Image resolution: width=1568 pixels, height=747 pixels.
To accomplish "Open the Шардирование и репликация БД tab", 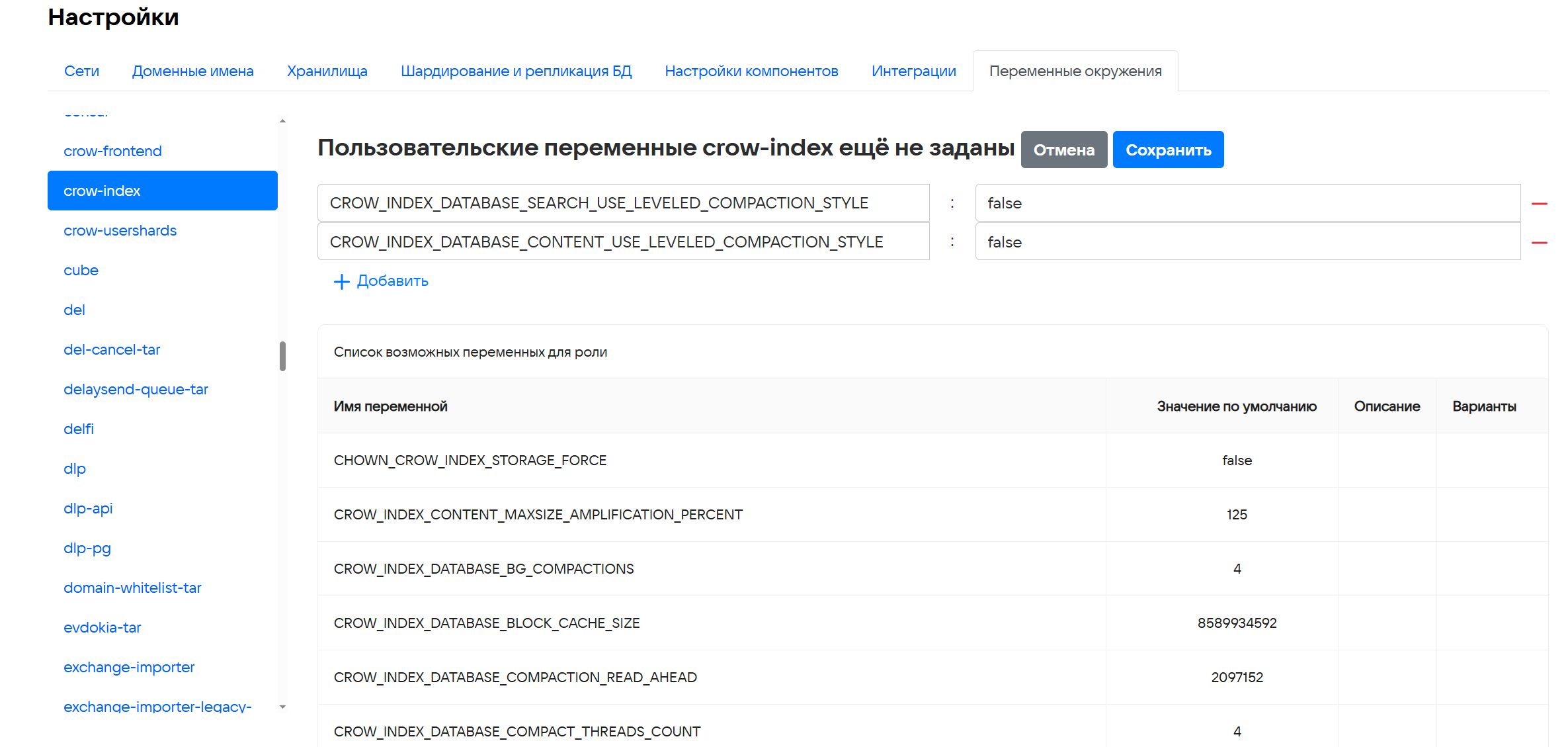I will click(516, 71).
